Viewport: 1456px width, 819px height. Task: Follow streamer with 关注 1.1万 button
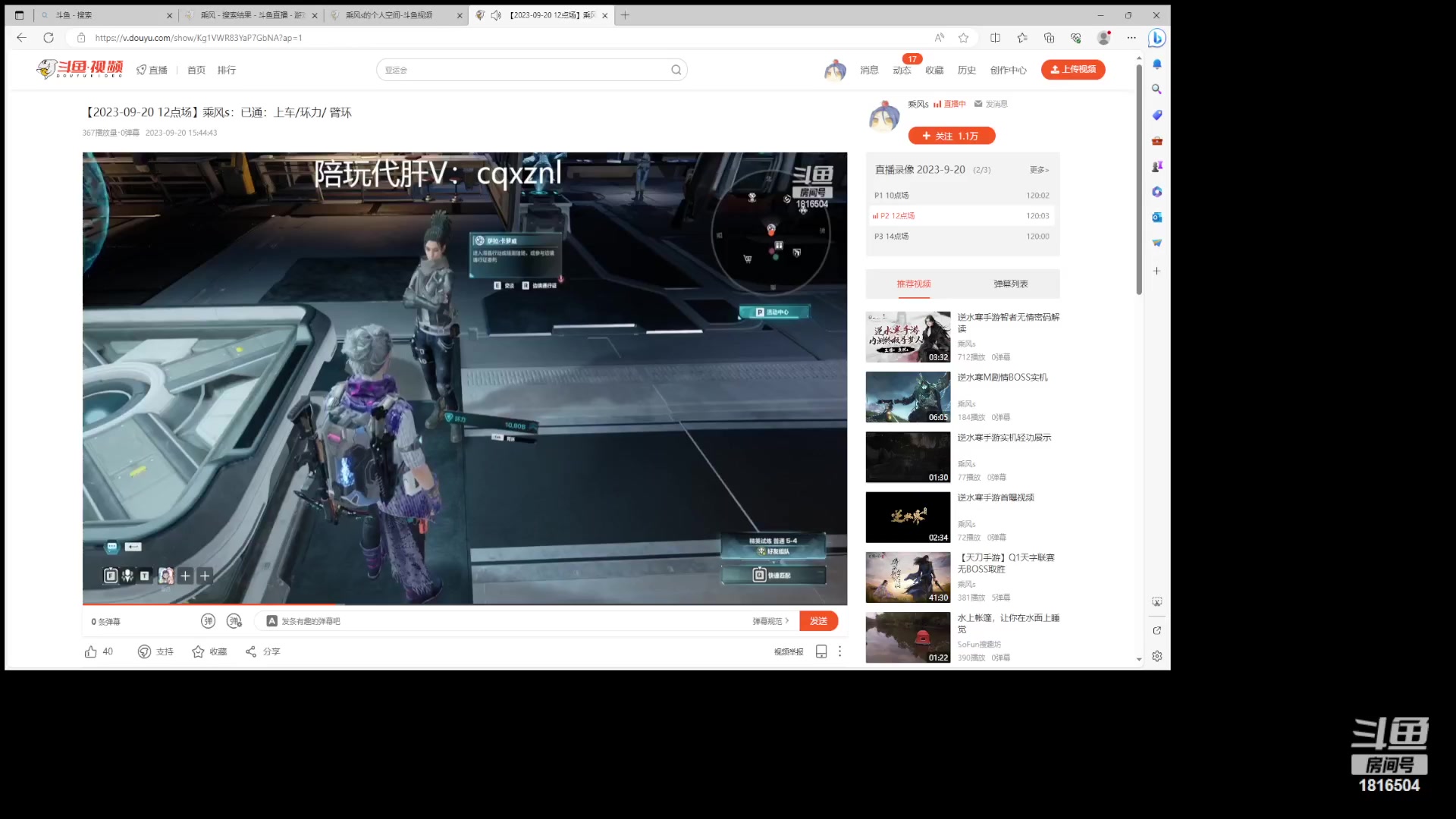(952, 136)
